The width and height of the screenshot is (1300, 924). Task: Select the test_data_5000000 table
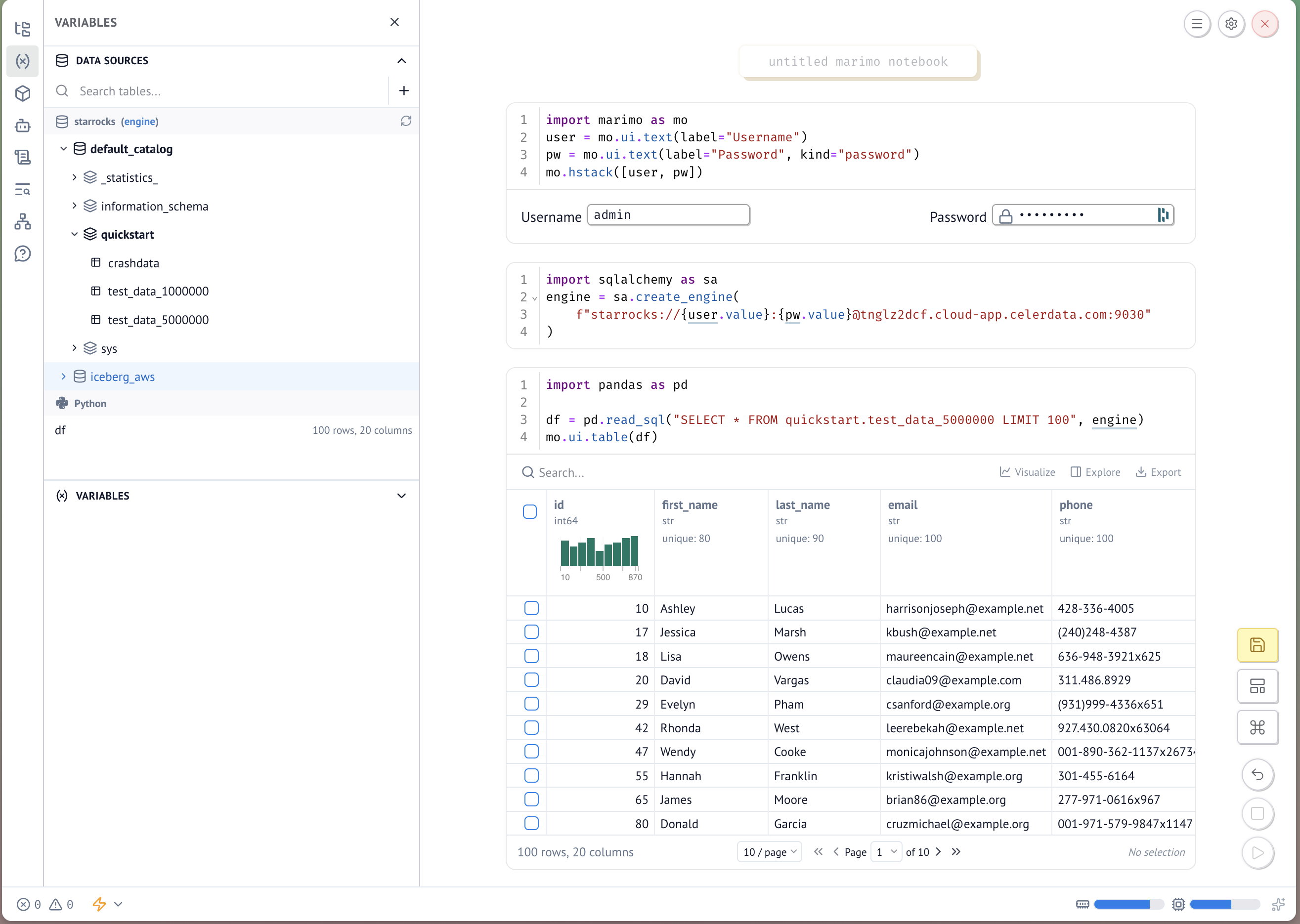tap(158, 320)
